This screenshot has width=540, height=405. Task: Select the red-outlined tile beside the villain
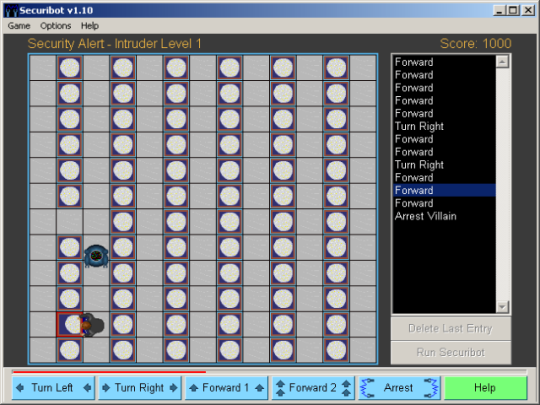(x=70, y=324)
